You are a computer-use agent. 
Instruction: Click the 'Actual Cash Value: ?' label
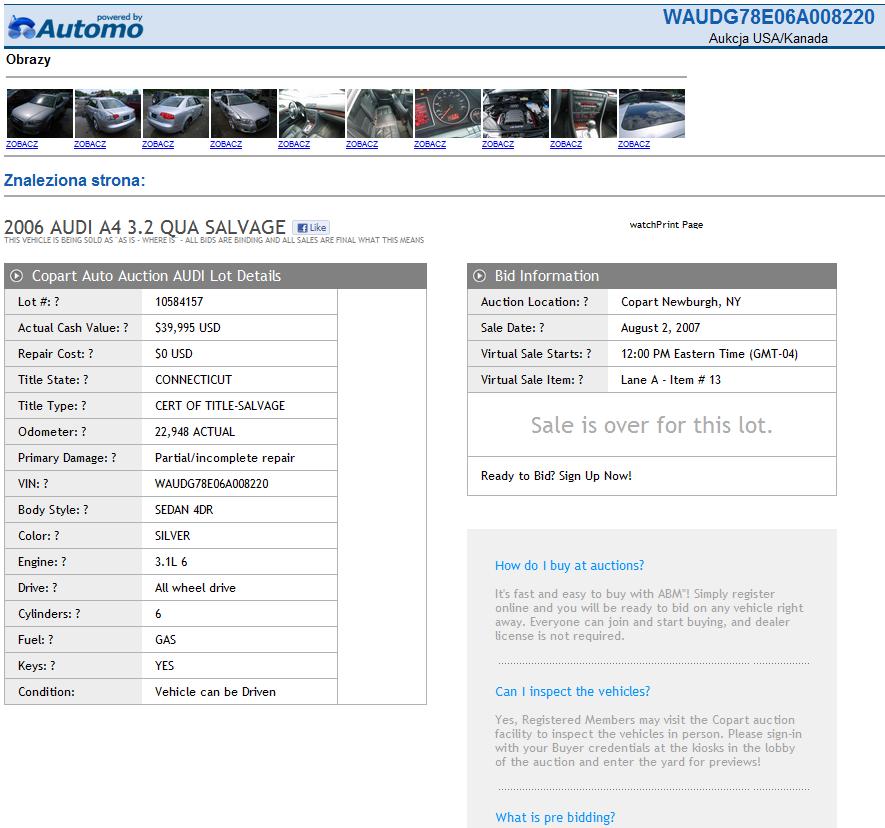pyautogui.click(x=73, y=328)
